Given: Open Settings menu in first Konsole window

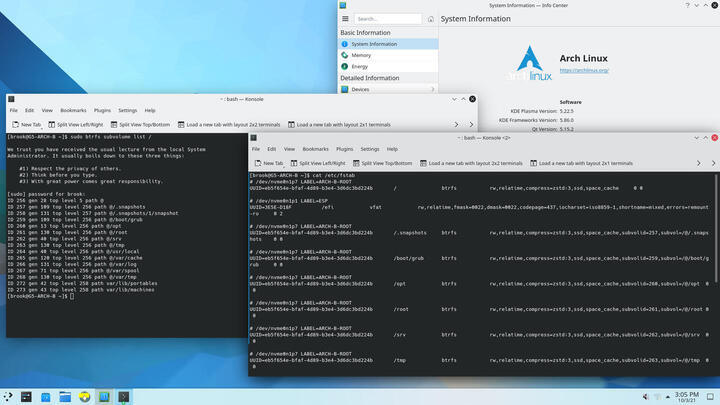Looking at the screenshot, I should tap(128, 111).
